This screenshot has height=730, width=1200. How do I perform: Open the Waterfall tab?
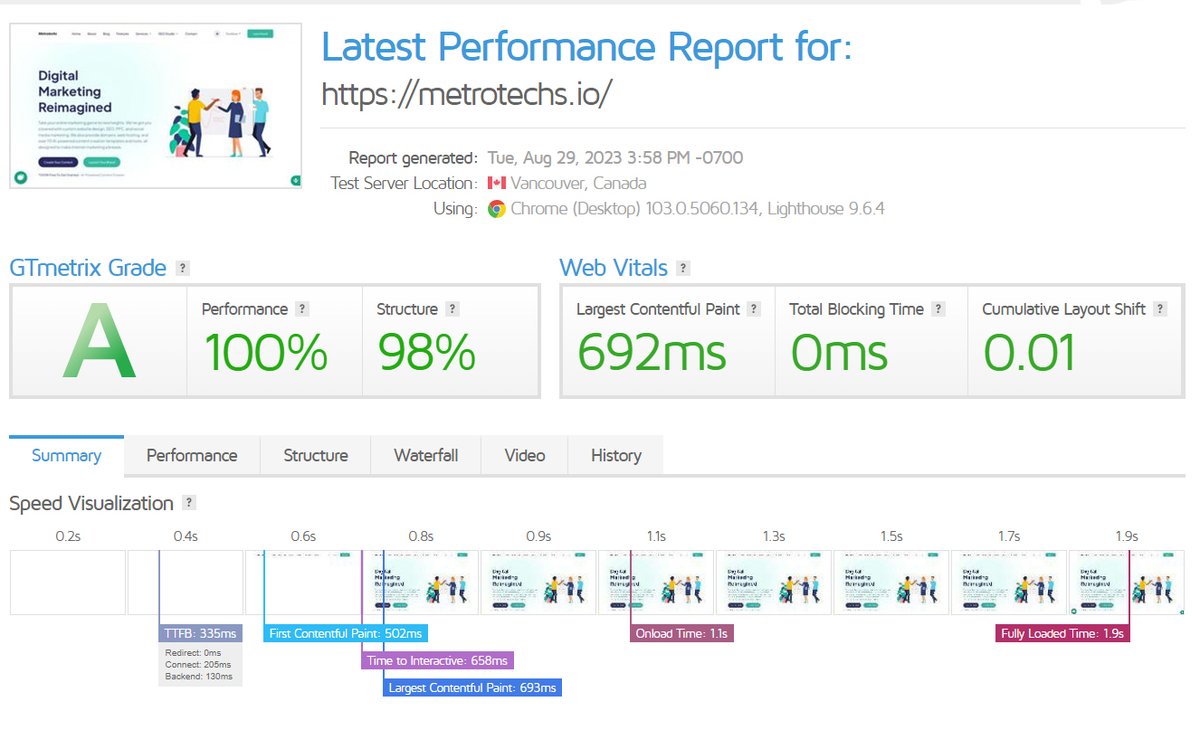tap(426, 455)
